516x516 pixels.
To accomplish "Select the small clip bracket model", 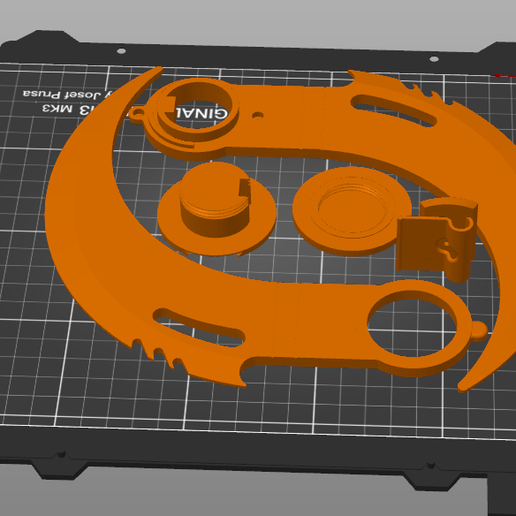I will point(437,239).
